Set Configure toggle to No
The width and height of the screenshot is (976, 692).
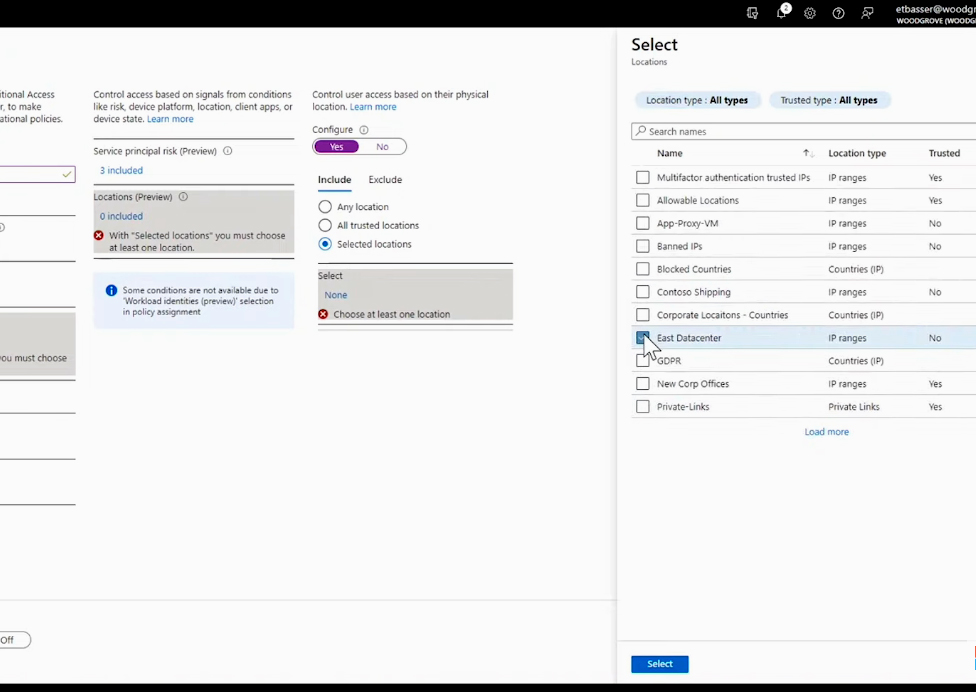coord(382,147)
